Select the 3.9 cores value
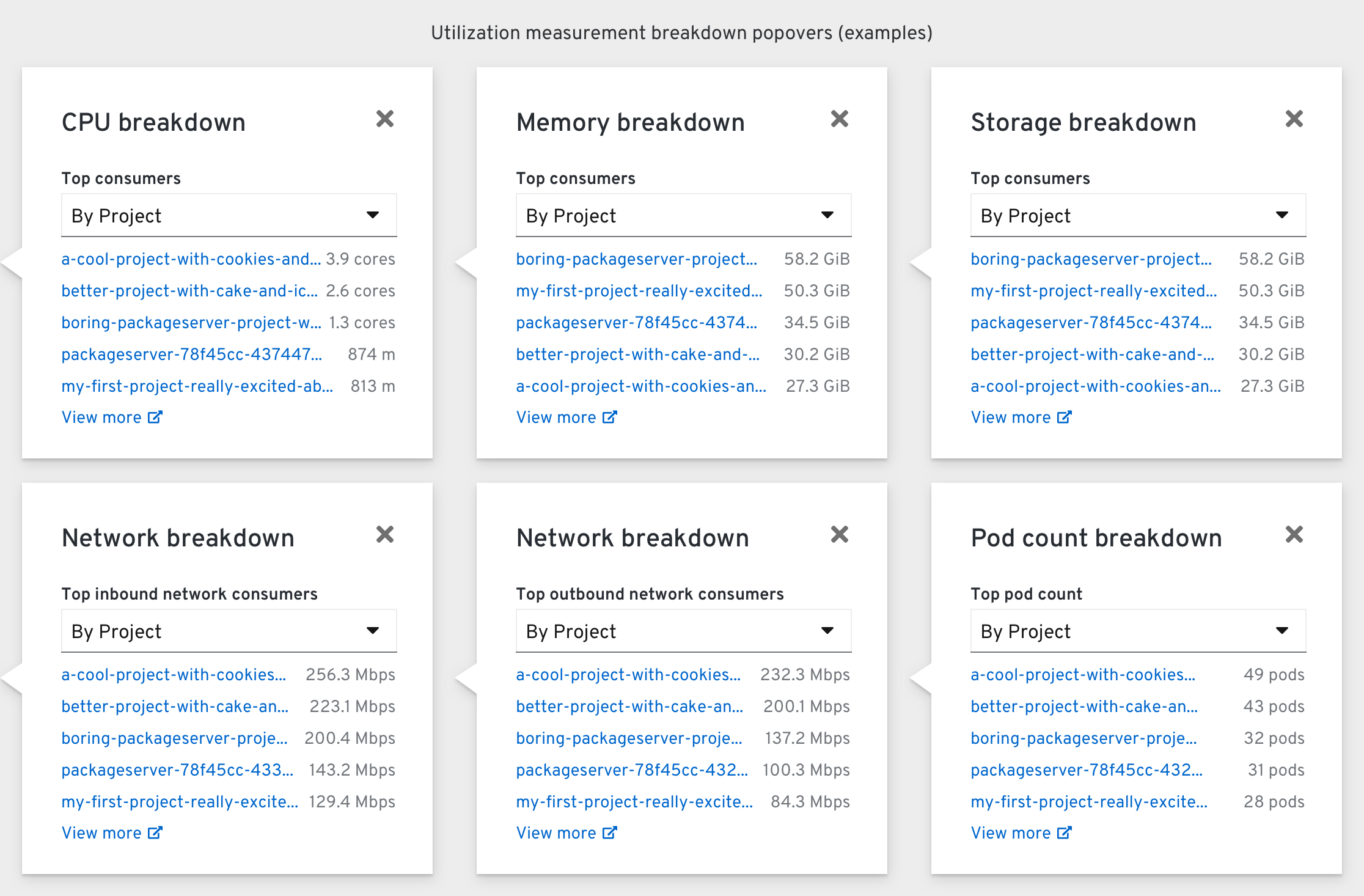This screenshot has width=1364, height=896. click(361, 259)
